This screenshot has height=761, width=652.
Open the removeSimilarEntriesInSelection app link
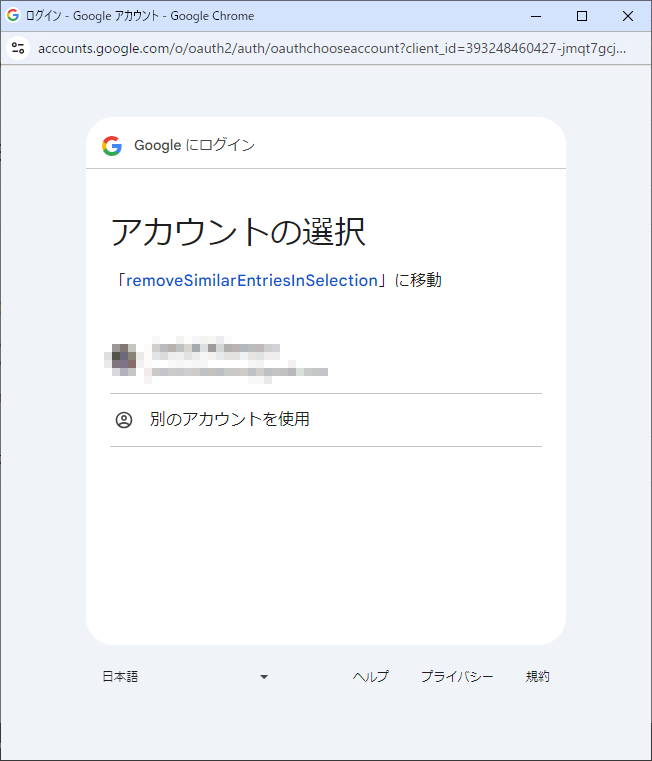point(251,281)
